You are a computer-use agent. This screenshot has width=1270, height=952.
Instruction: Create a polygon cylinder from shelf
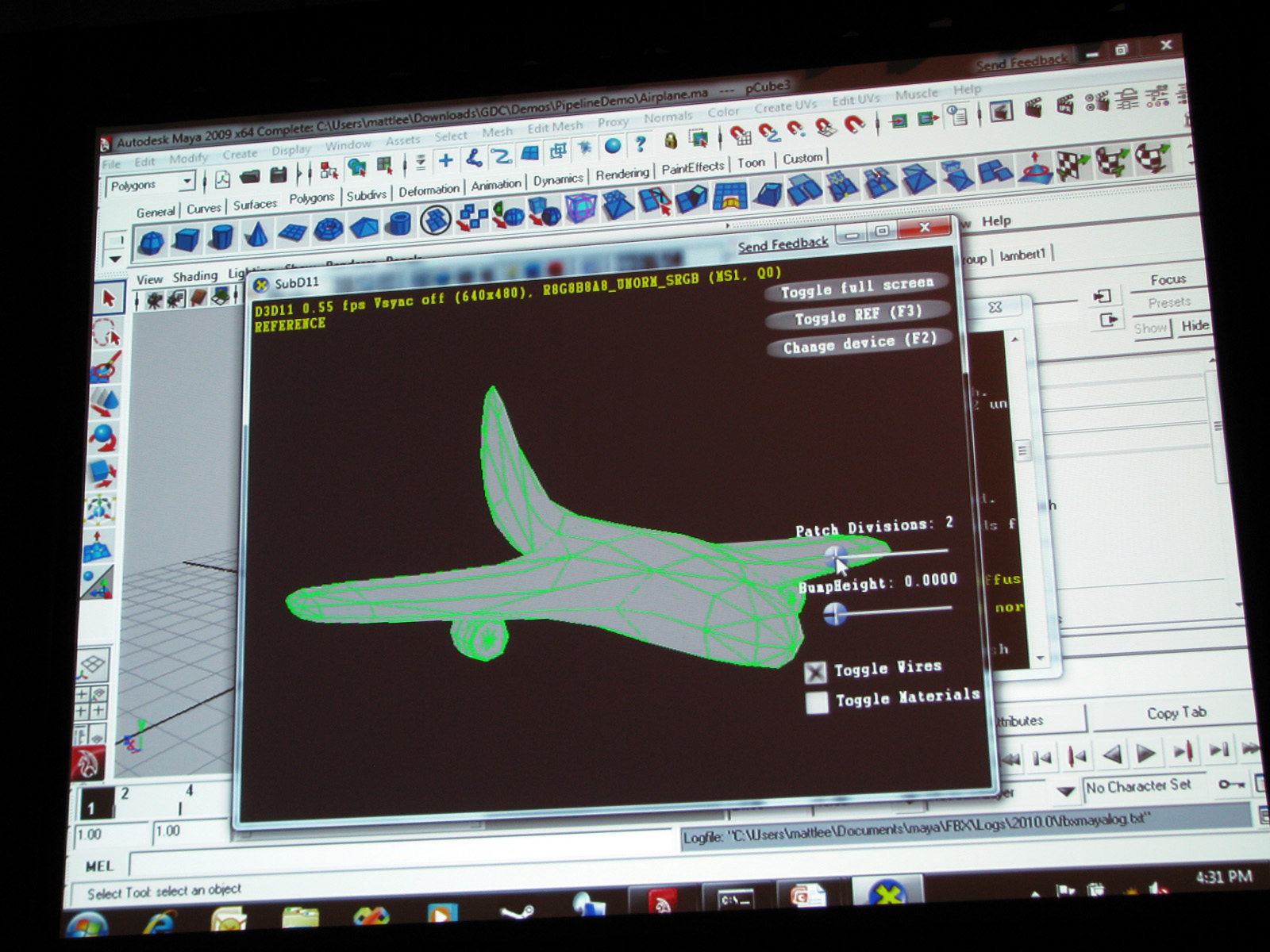(221, 237)
